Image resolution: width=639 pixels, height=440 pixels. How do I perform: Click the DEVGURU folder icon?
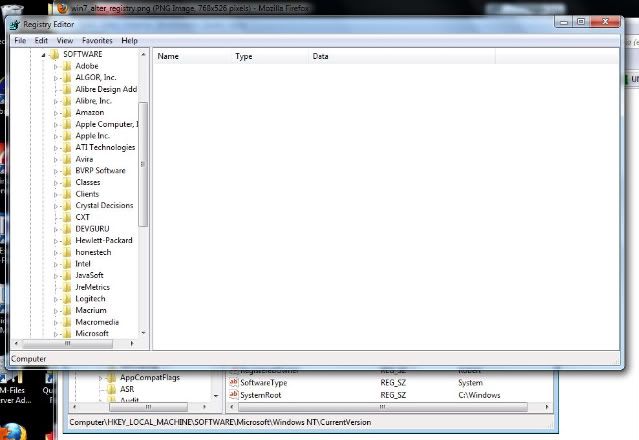coord(67,229)
